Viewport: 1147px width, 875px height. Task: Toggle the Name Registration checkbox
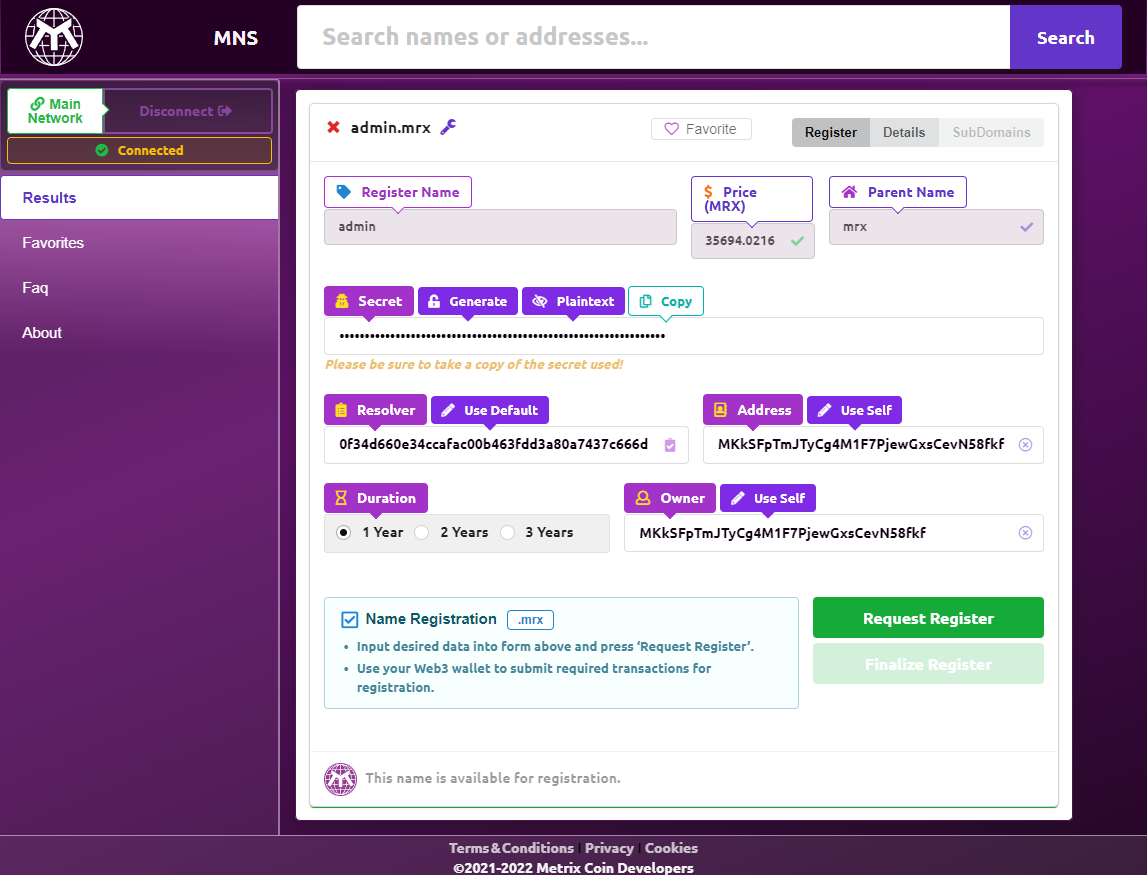pyautogui.click(x=350, y=620)
